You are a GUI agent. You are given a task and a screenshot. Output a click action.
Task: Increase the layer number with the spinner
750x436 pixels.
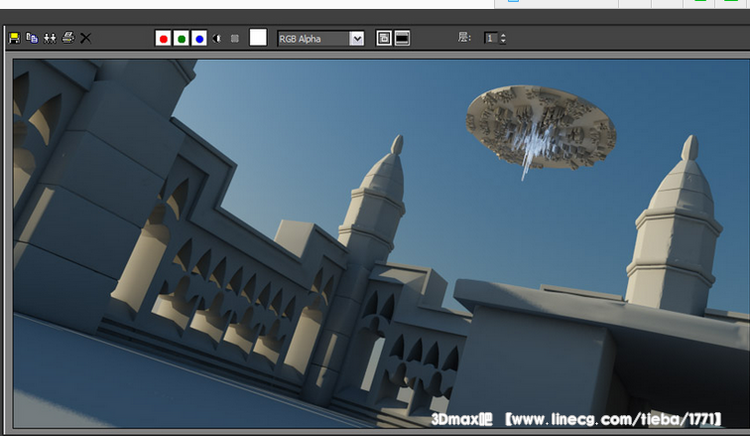coord(503,35)
